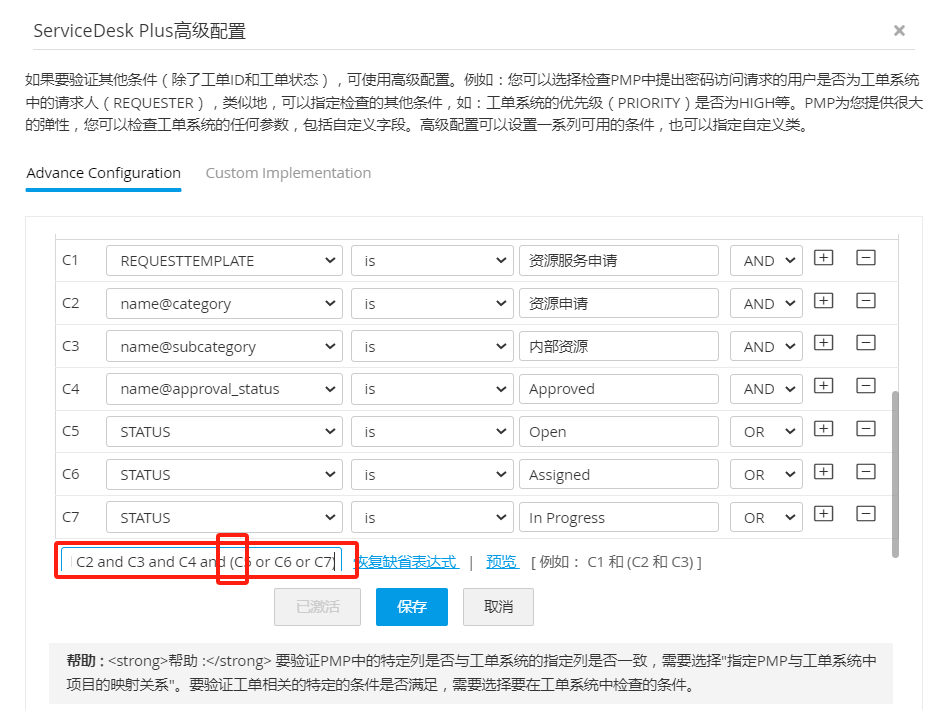
Task: Change the 'is' operator dropdown in C5
Action: [x=432, y=432]
